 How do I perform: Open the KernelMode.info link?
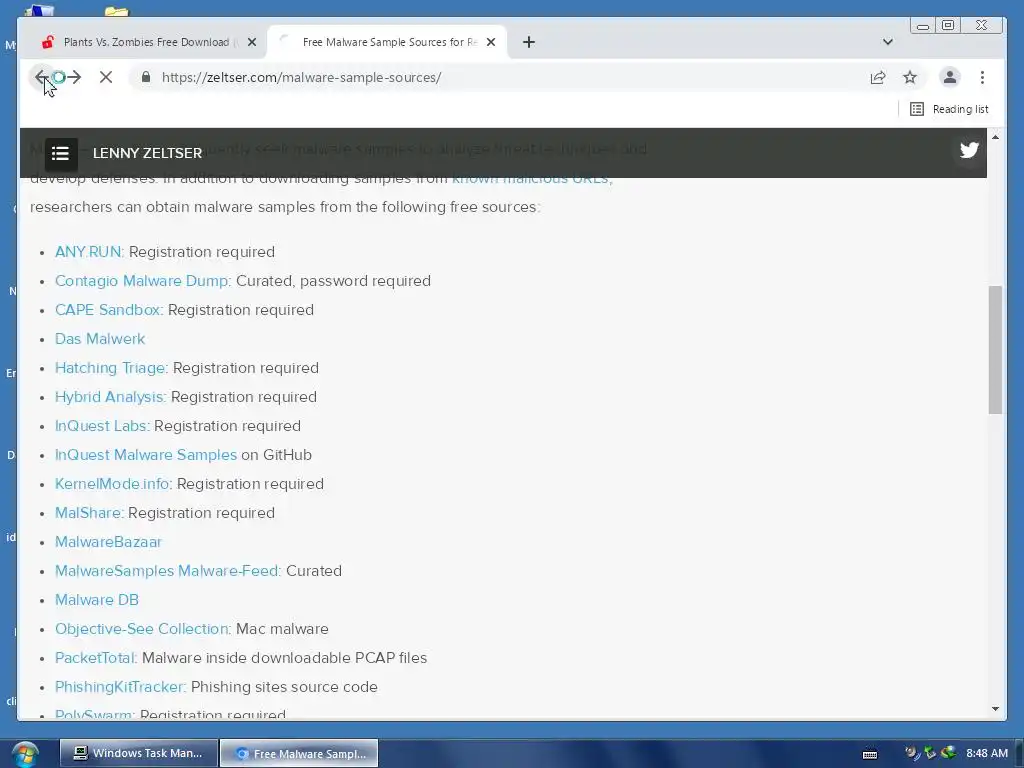coord(112,484)
